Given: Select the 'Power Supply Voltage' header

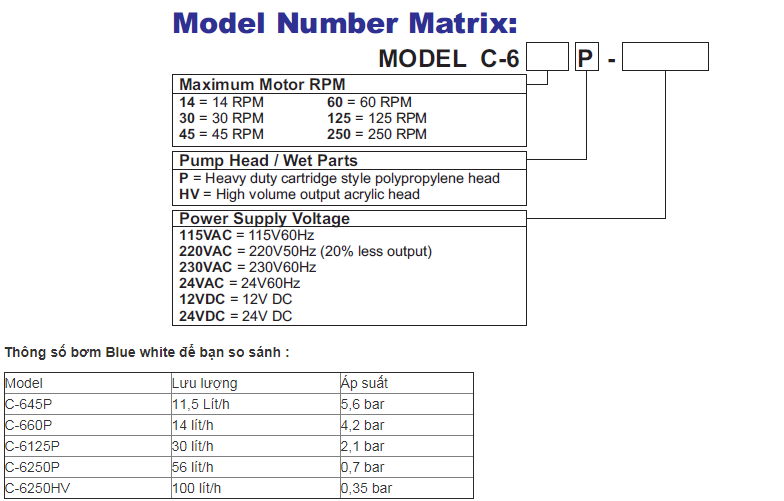Looking at the screenshot, I should (x=350, y=218).
